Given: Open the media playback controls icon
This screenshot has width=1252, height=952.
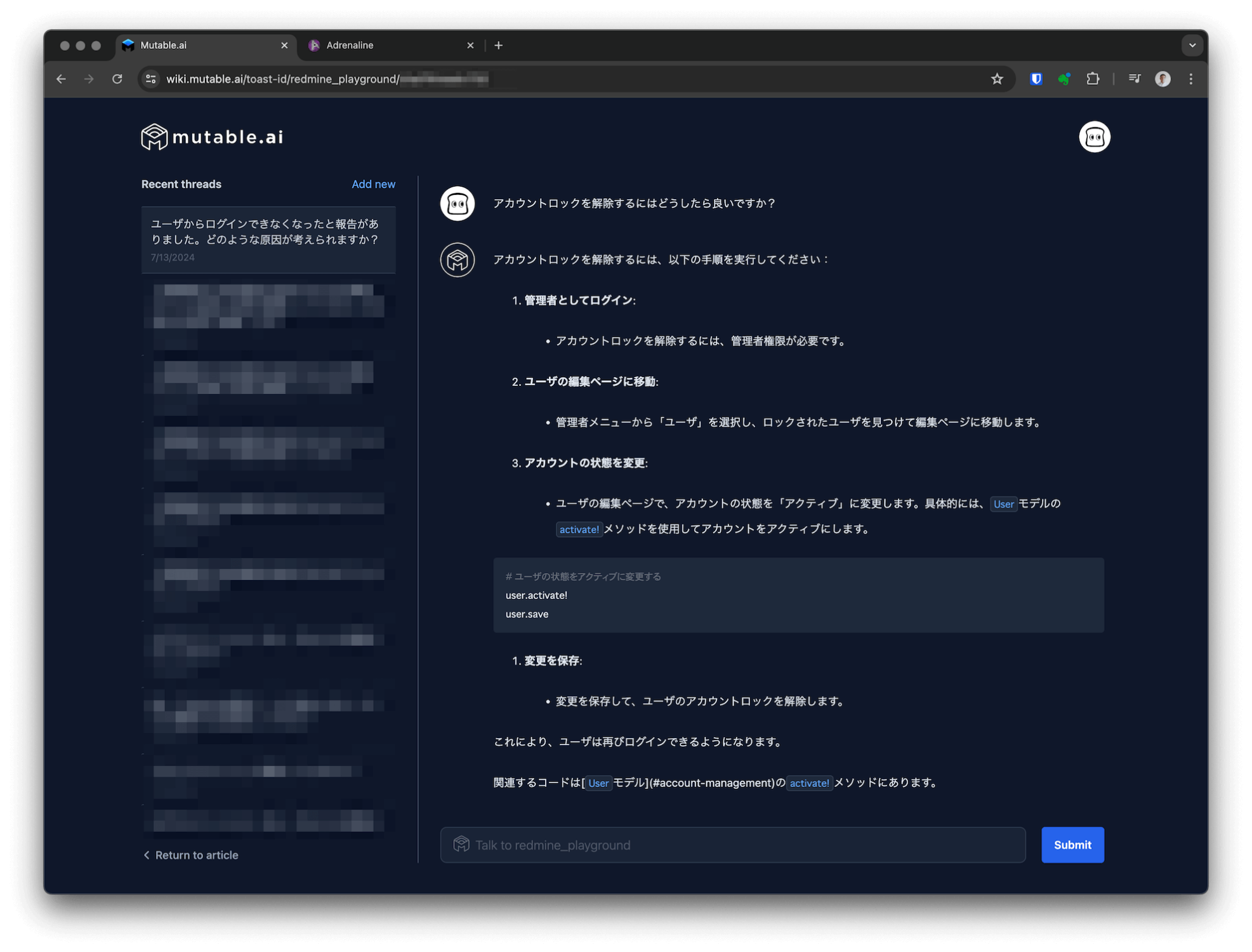Looking at the screenshot, I should click(x=1135, y=79).
